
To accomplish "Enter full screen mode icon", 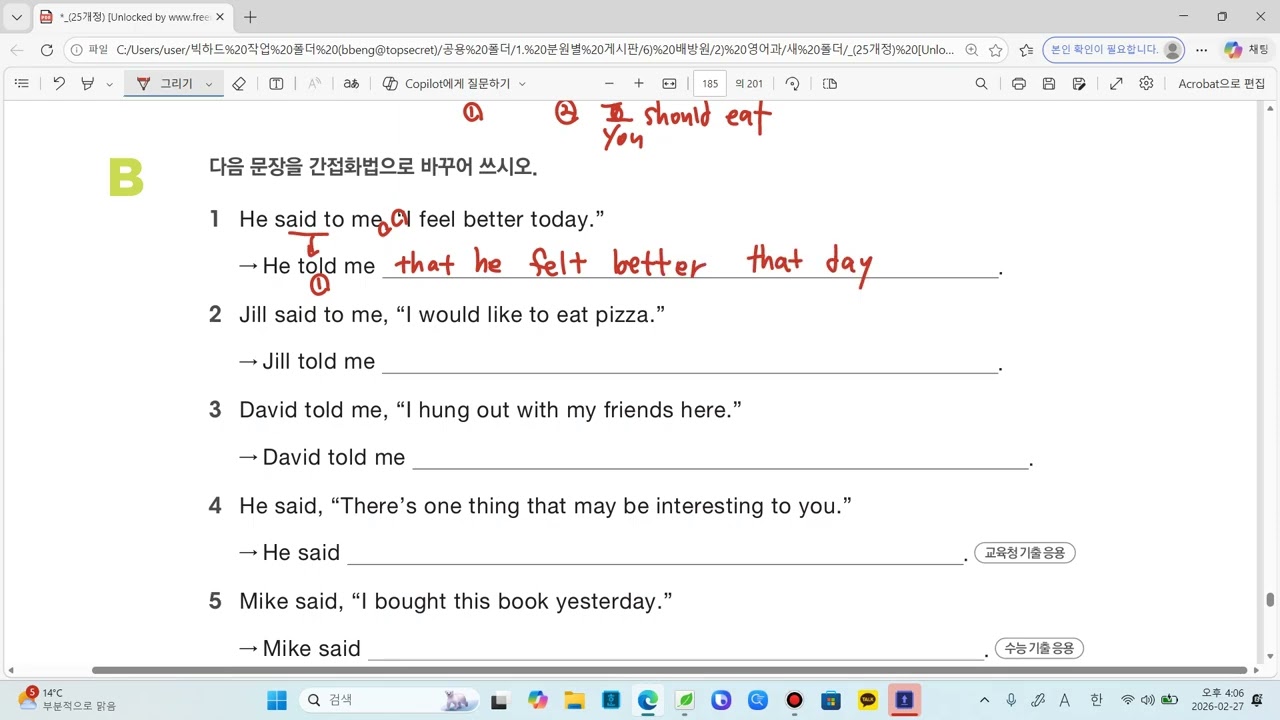I will point(1116,84).
